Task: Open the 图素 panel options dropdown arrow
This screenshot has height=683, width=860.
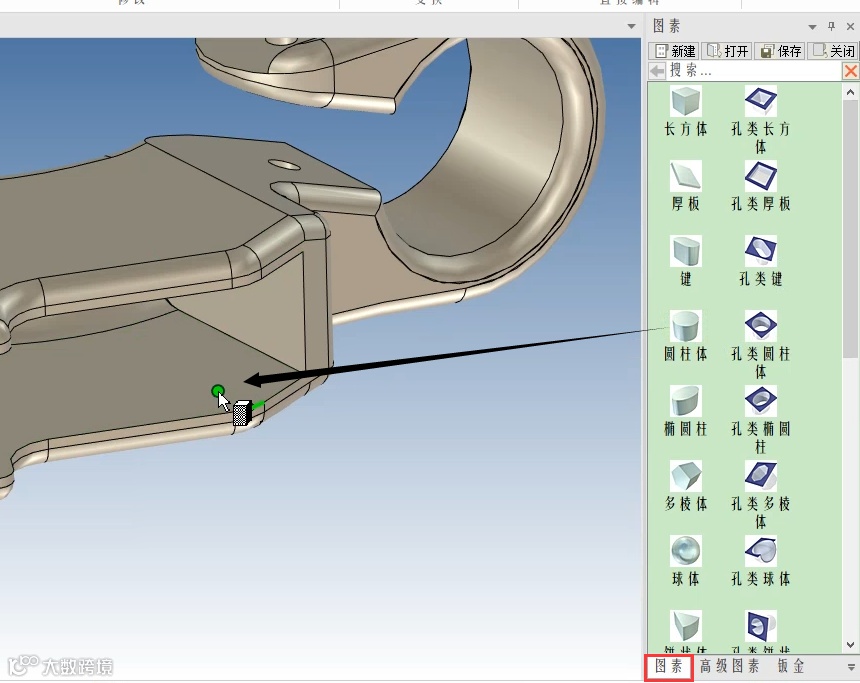Action: (812, 26)
